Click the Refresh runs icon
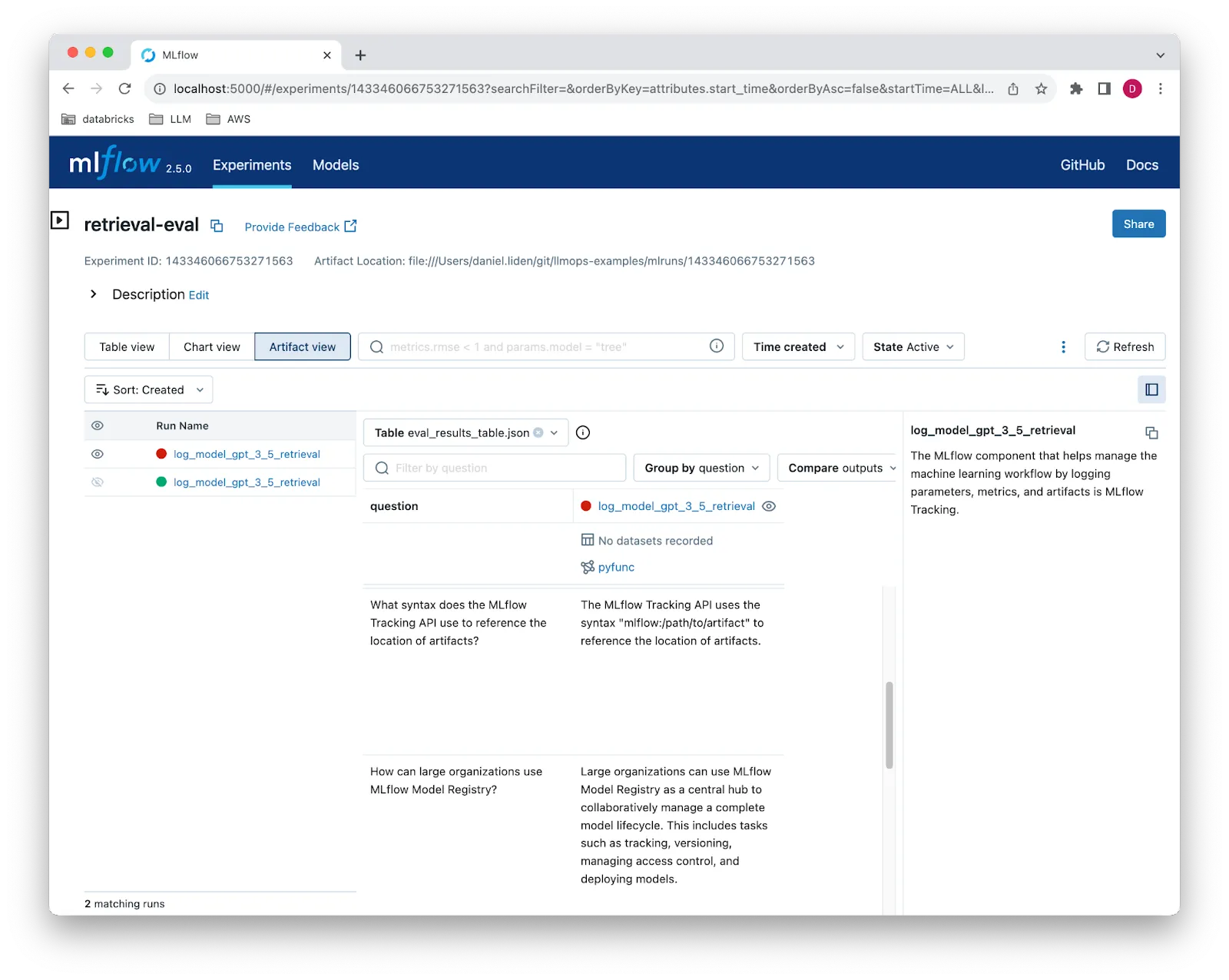The height and width of the screenshot is (980, 1229). pyautogui.click(x=1125, y=346)
